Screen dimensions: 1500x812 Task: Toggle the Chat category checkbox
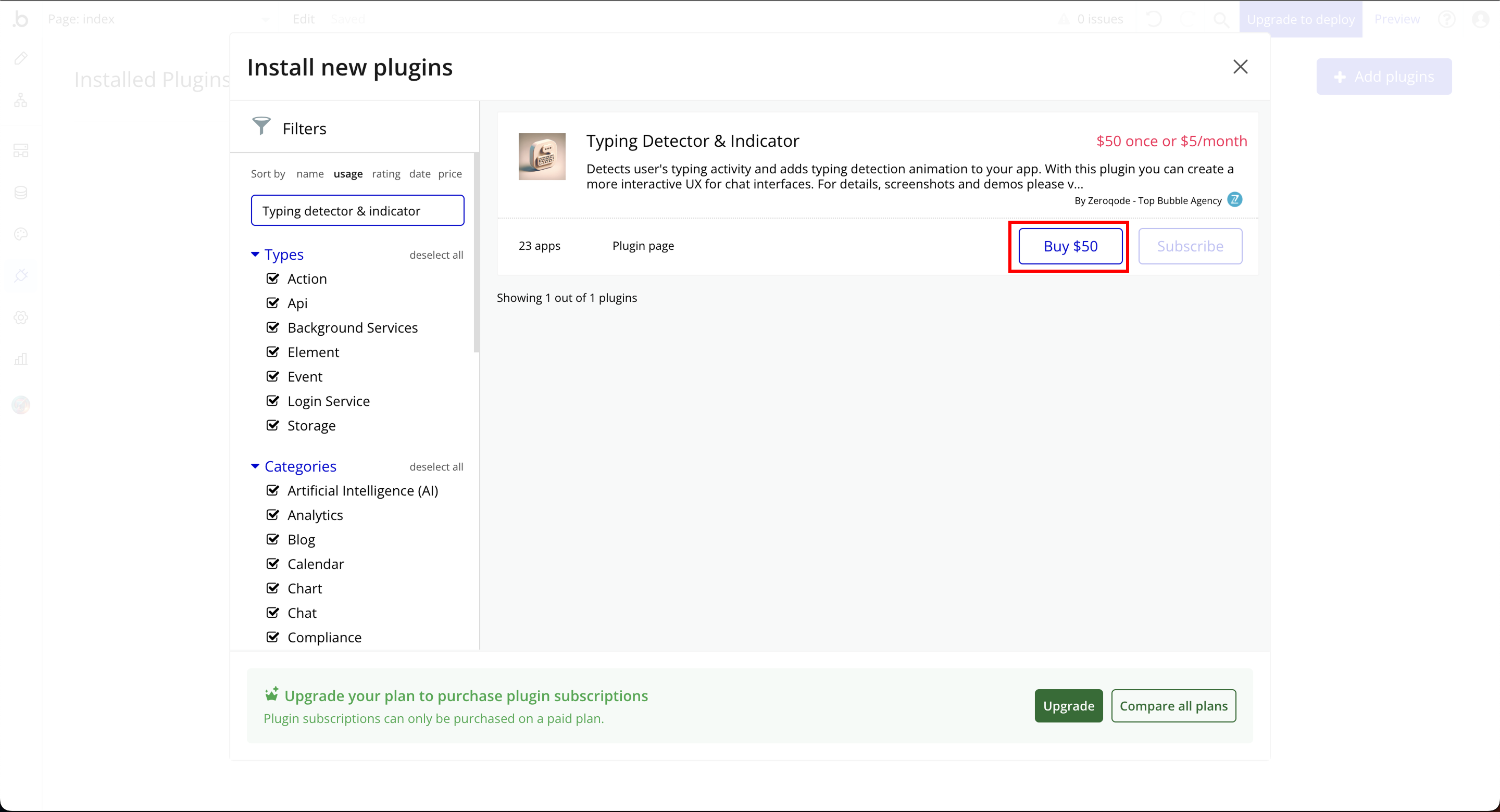[272, 612]
